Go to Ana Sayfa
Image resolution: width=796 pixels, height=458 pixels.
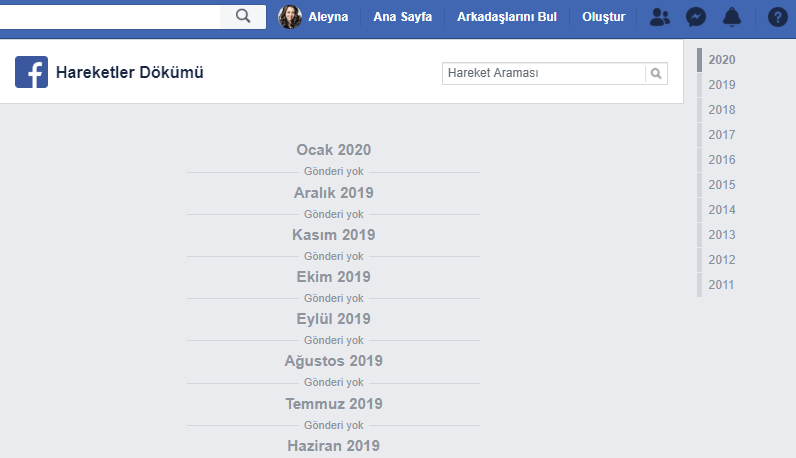tap(403, 17)
